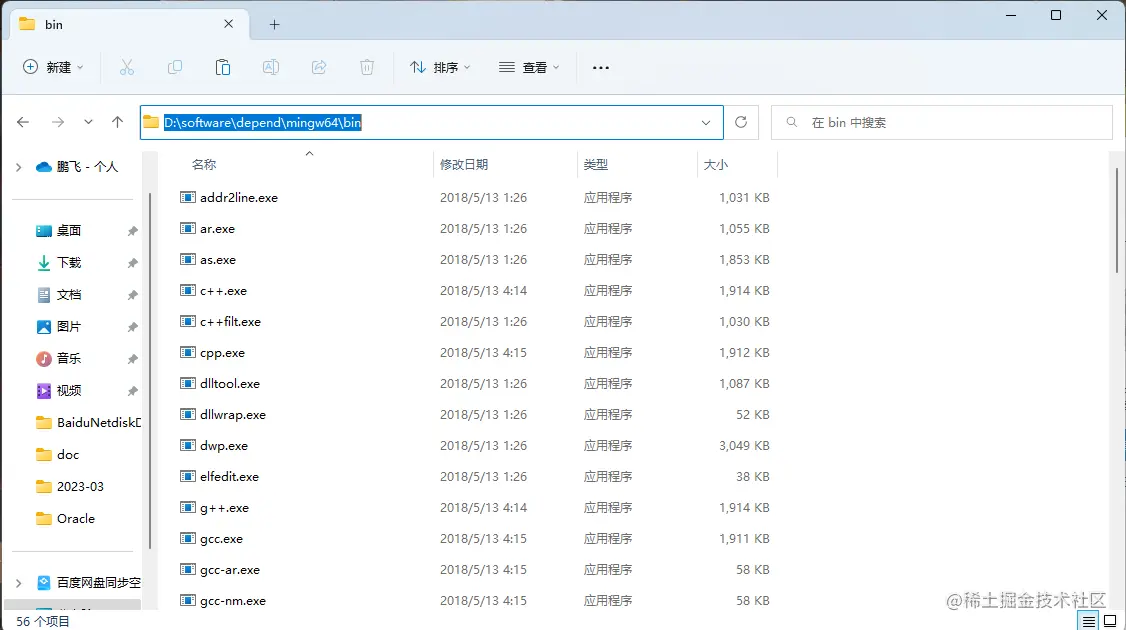The width and height of the screenshot is (1126, 630).
Task: Switch to details view at bottom right
Action: point(1090,620)
